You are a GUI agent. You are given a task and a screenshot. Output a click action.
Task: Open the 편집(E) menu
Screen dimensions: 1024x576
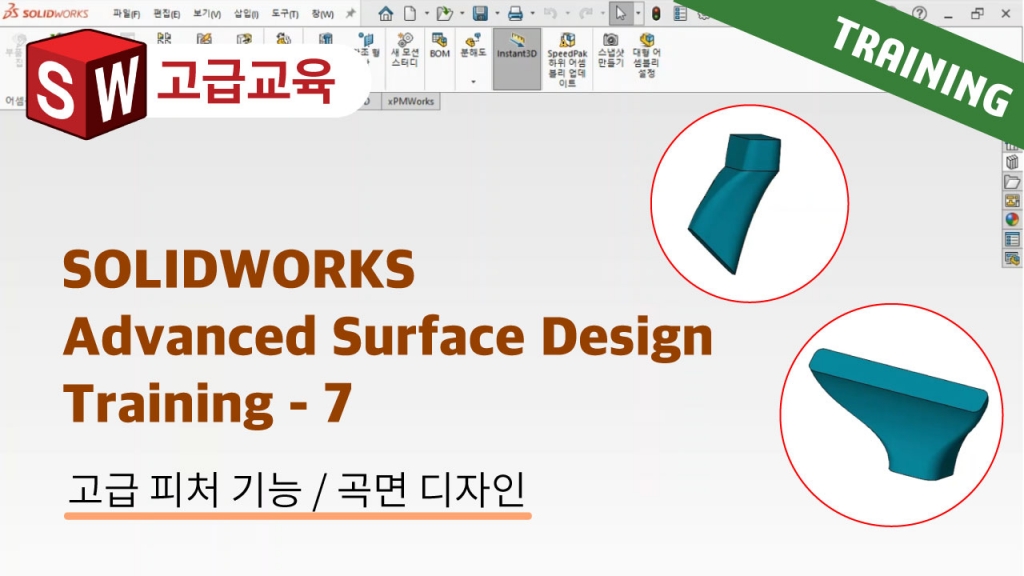[167, 14]
